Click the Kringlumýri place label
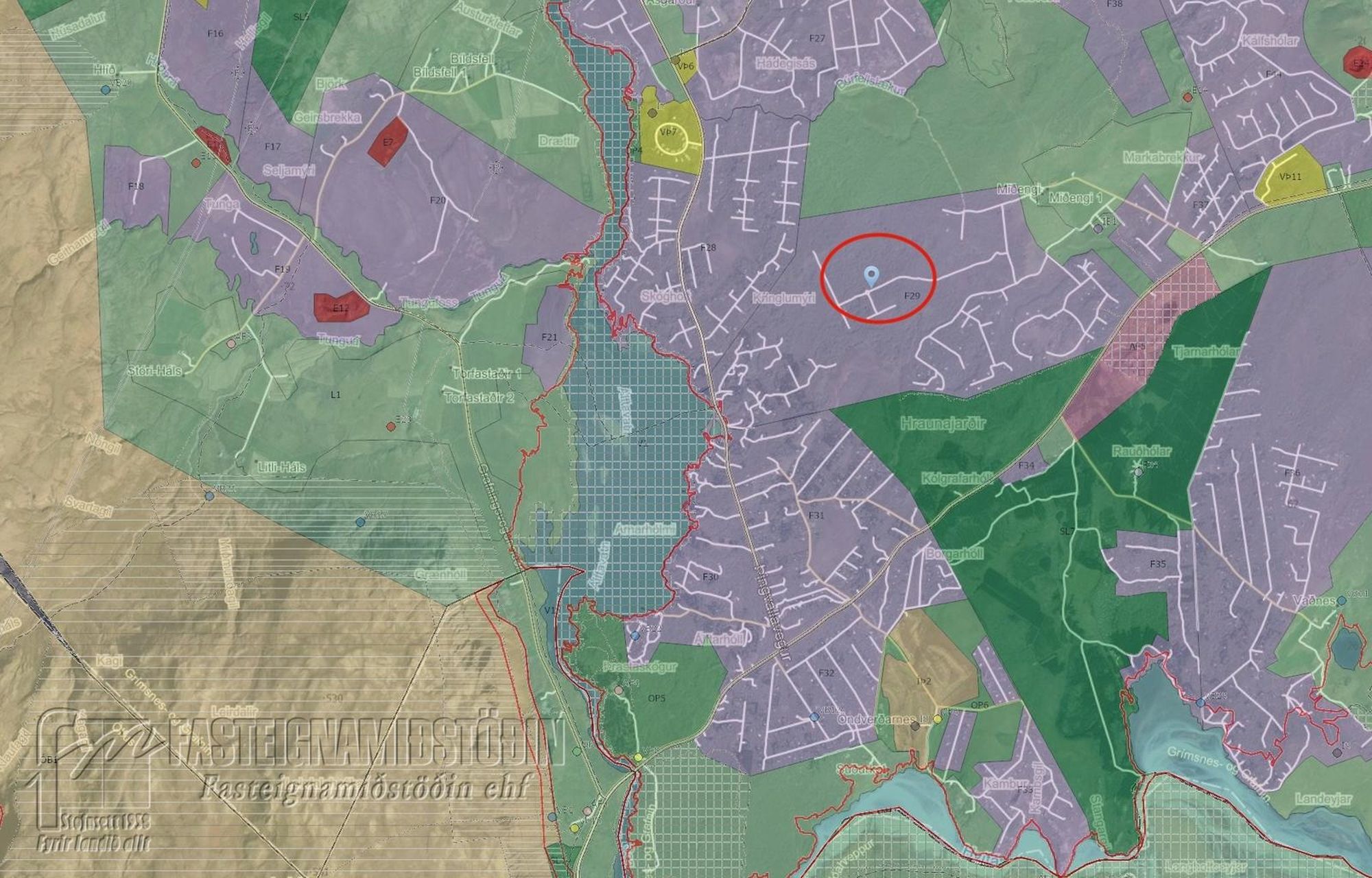This screenshot has width=1372, height=878. [783, 300]
